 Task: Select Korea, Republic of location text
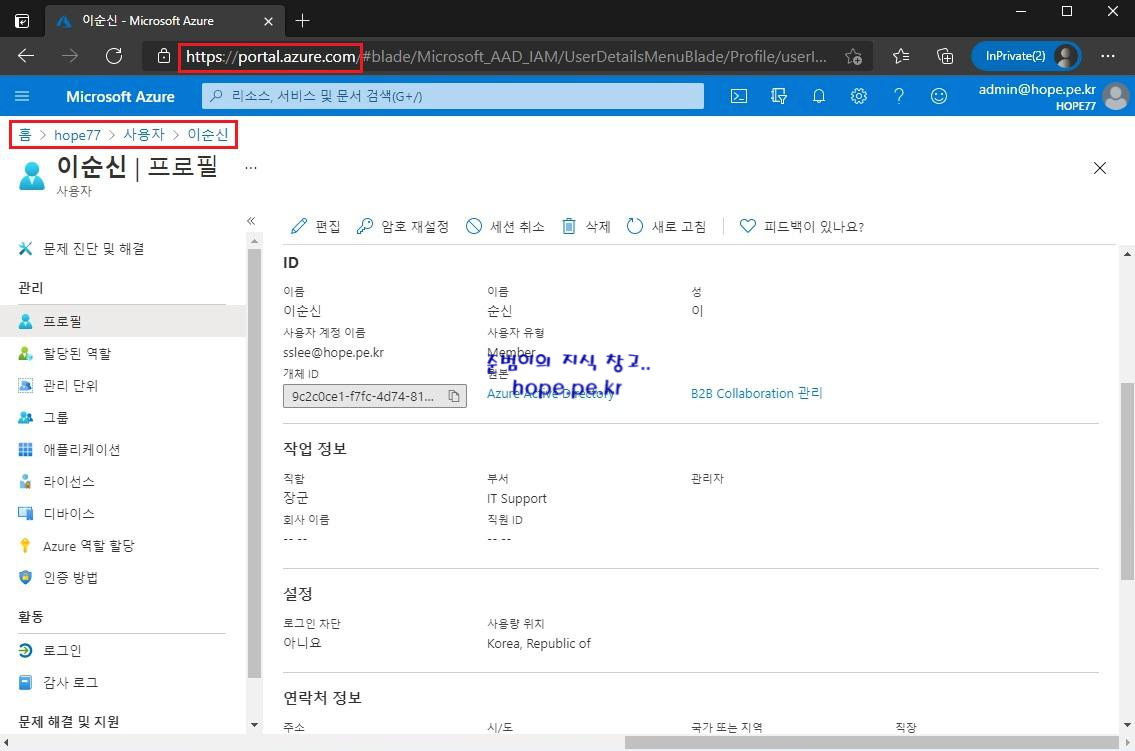[x=539, y=643]
